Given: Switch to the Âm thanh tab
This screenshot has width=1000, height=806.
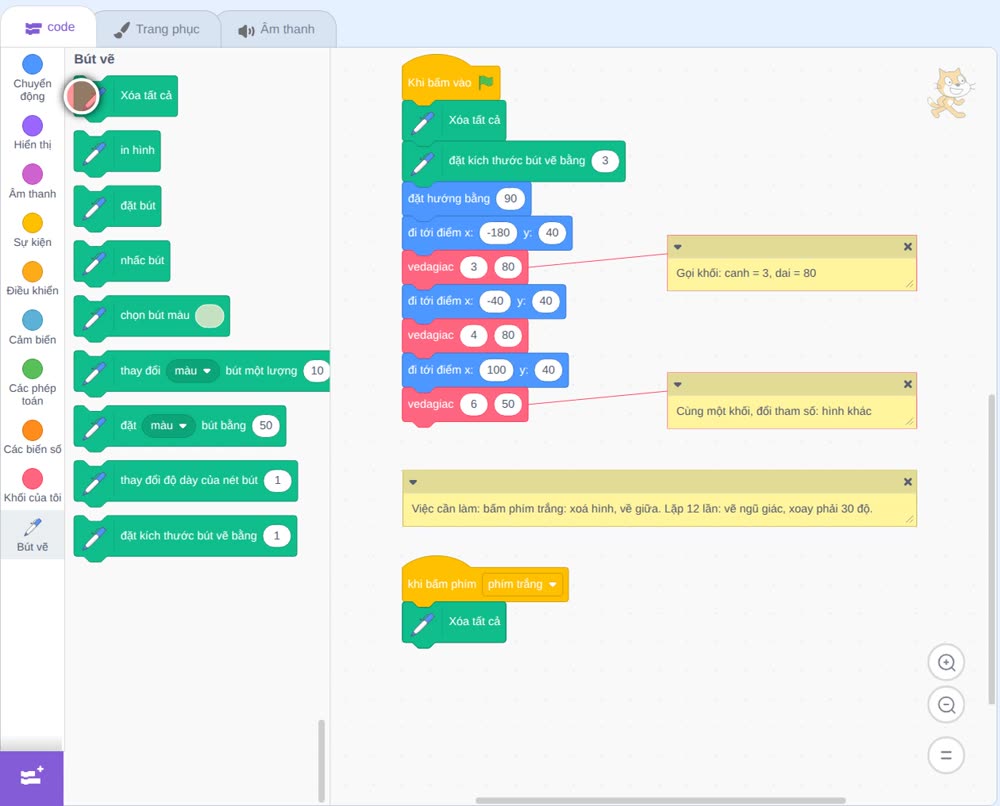Looking at the screenshot, I should (277, 29).
